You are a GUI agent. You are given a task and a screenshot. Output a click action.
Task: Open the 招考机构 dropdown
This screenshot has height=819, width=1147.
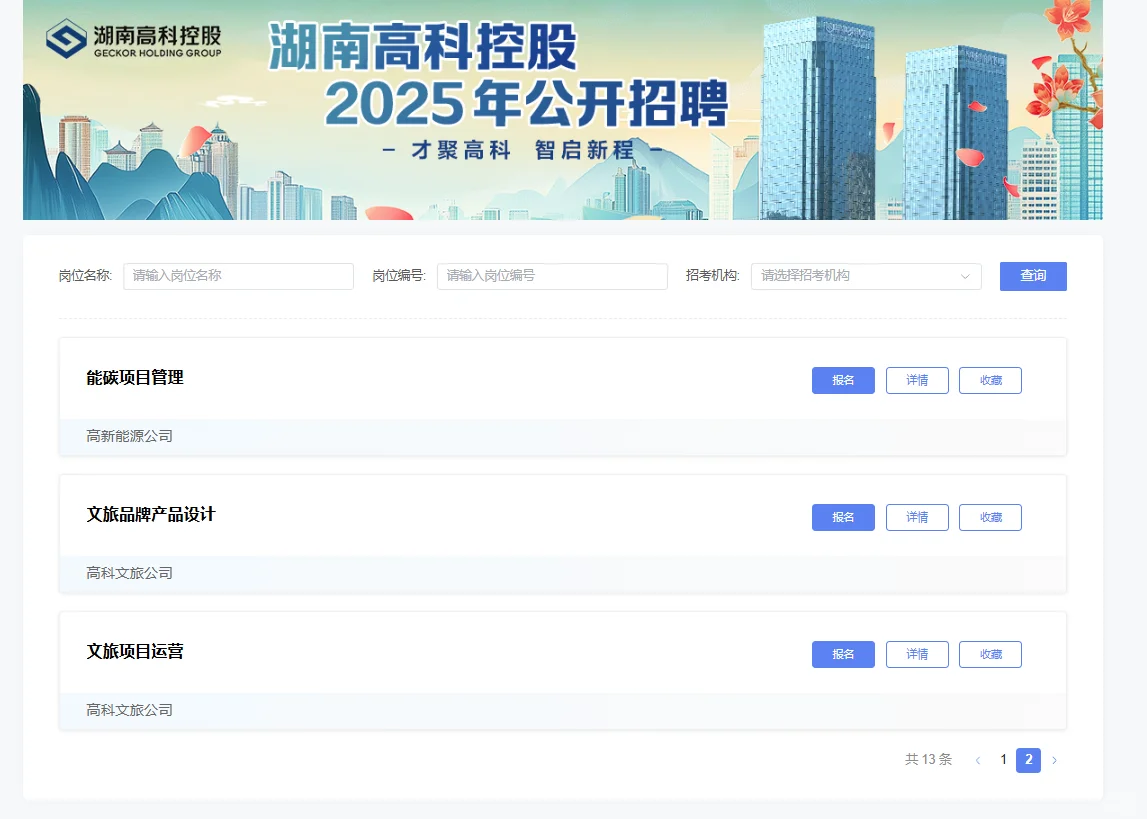[866, 276]
